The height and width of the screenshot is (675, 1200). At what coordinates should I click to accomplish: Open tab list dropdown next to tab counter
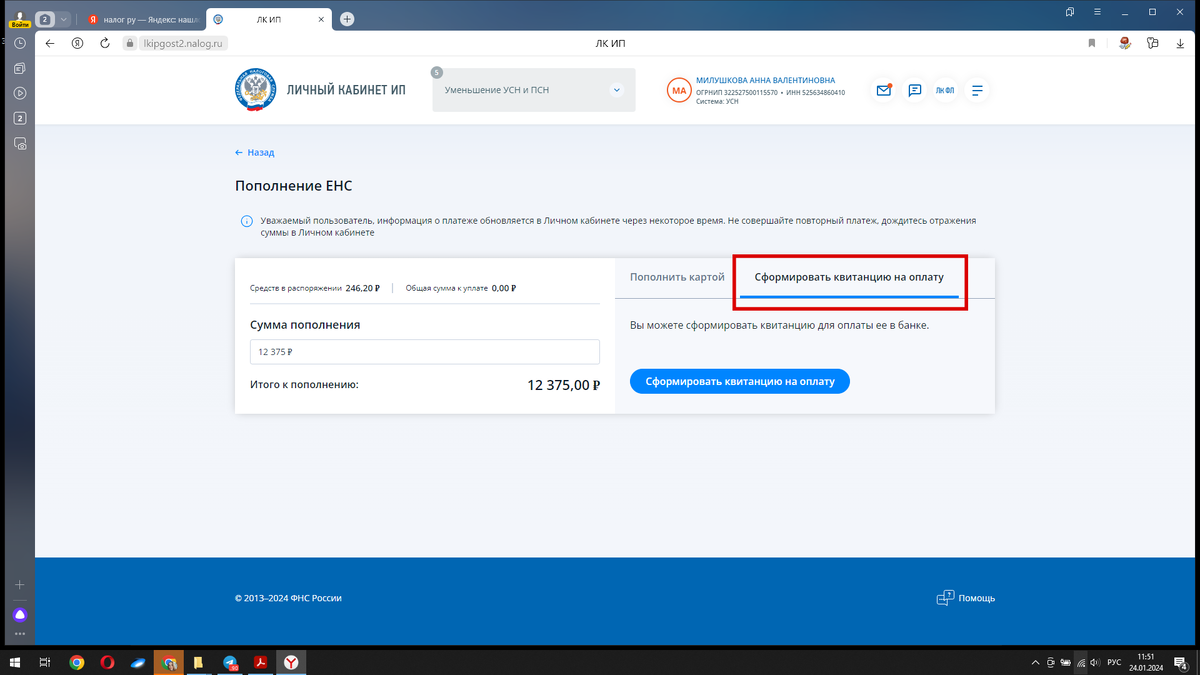click(62, 18)
